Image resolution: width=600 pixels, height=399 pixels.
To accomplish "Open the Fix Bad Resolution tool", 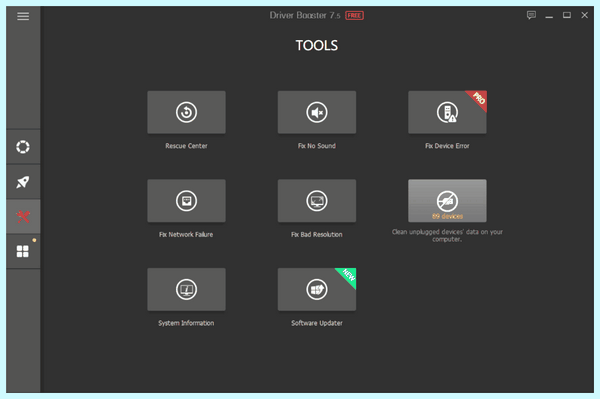I will [x=317, y=201].
